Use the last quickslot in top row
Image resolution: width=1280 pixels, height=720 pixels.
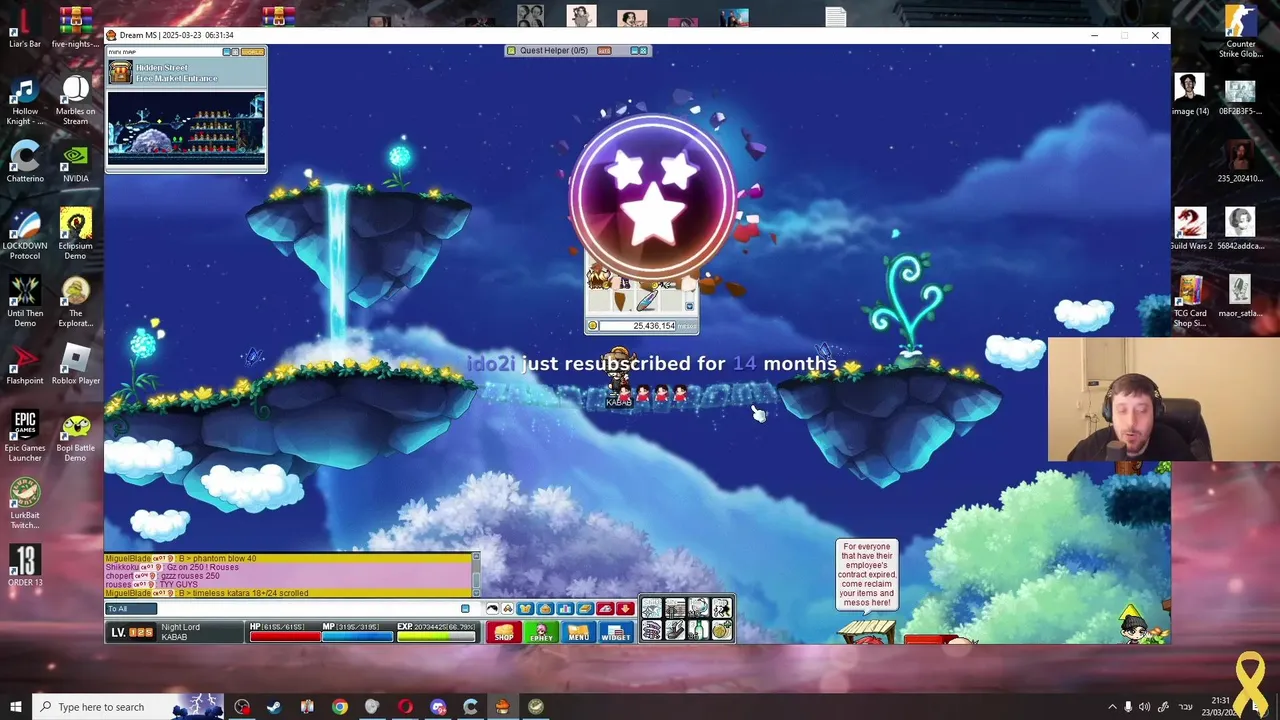coord(721,608)
